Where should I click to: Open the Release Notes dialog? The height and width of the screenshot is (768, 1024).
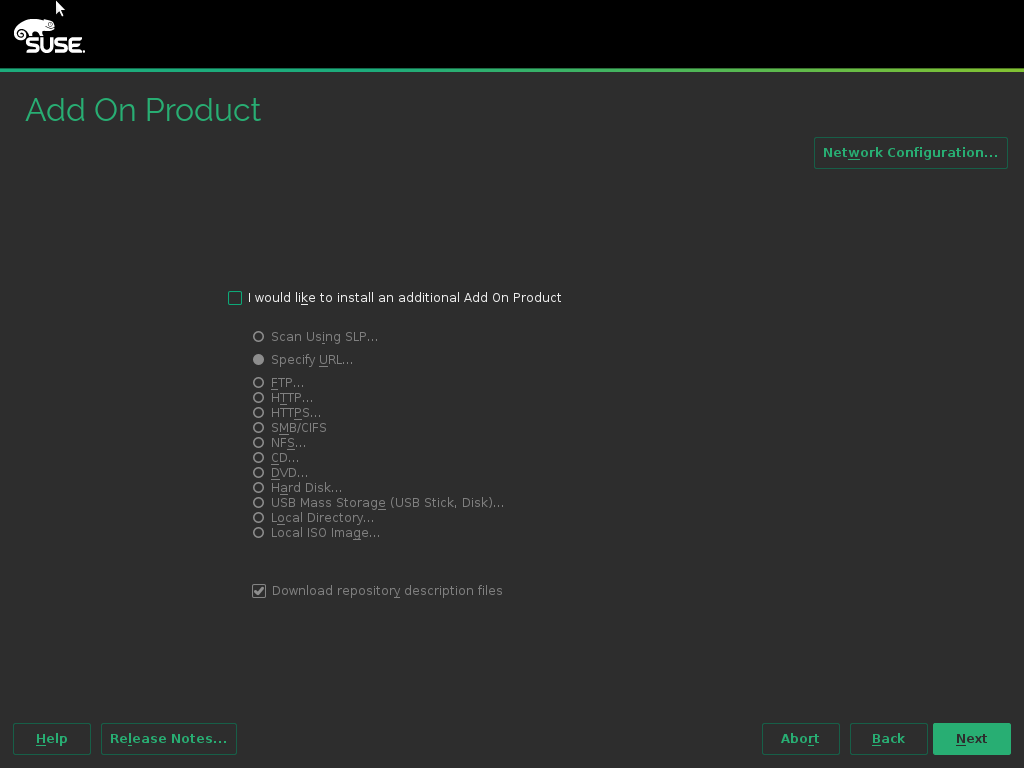[x=168, y=739]
